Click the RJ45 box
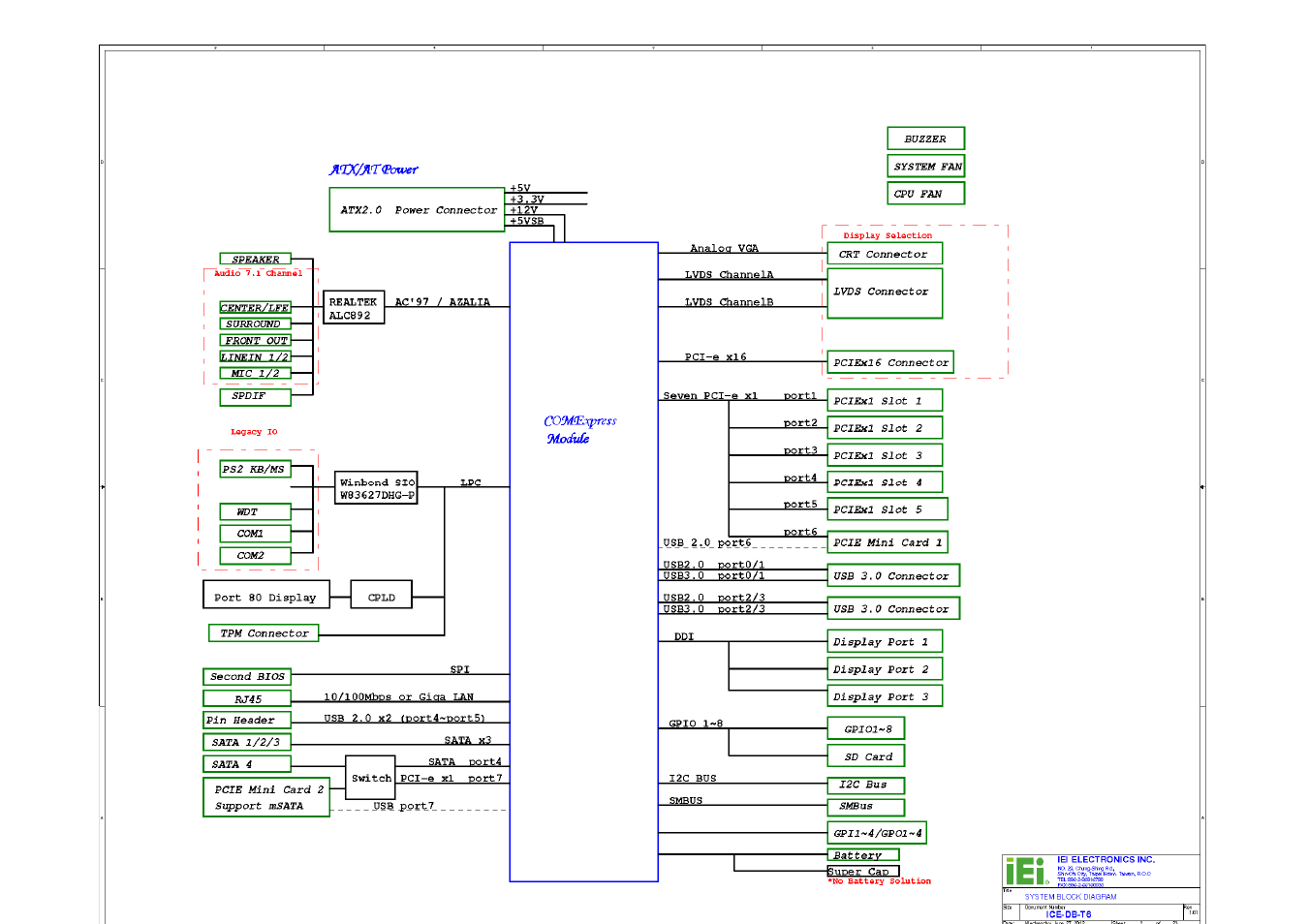 tap(247, 698)
